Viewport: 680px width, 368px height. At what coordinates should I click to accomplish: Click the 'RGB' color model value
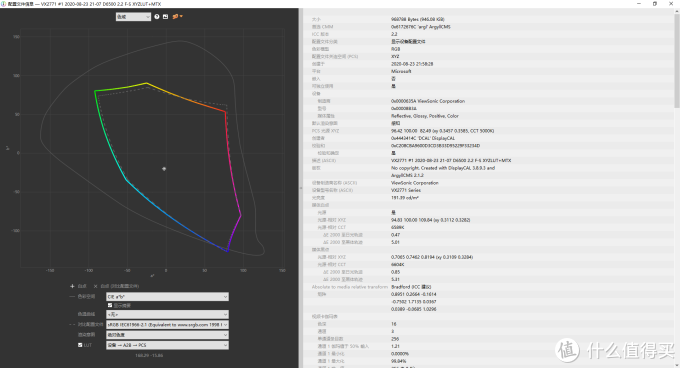pyautogui.click(x=395, y=49)
